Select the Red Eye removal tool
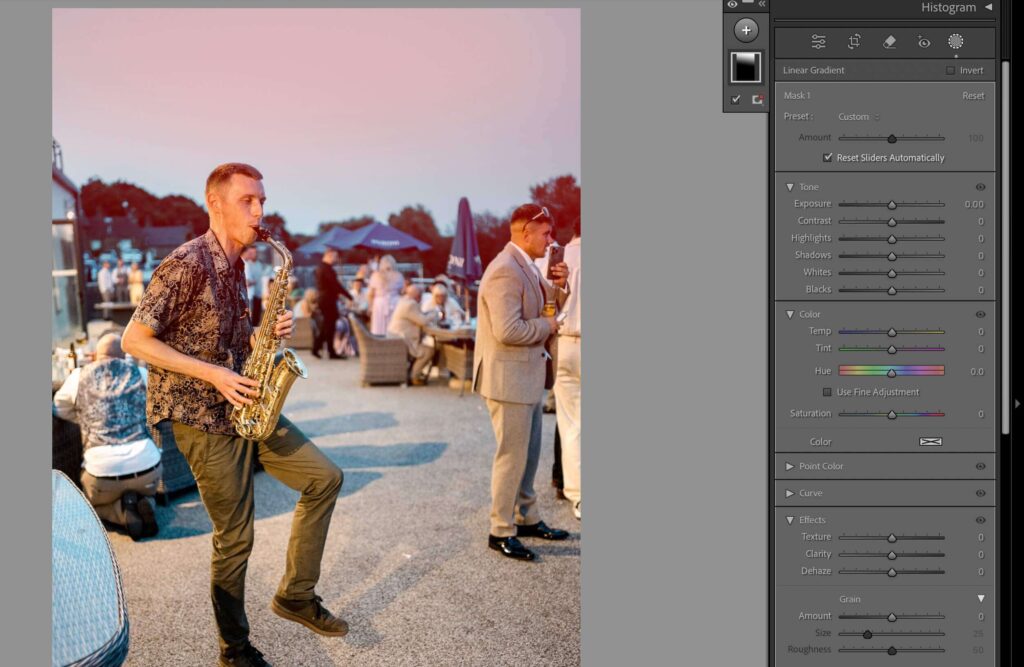Image resolution: width=1024 pixels, height=667 pixels. [x=923, y=42]
